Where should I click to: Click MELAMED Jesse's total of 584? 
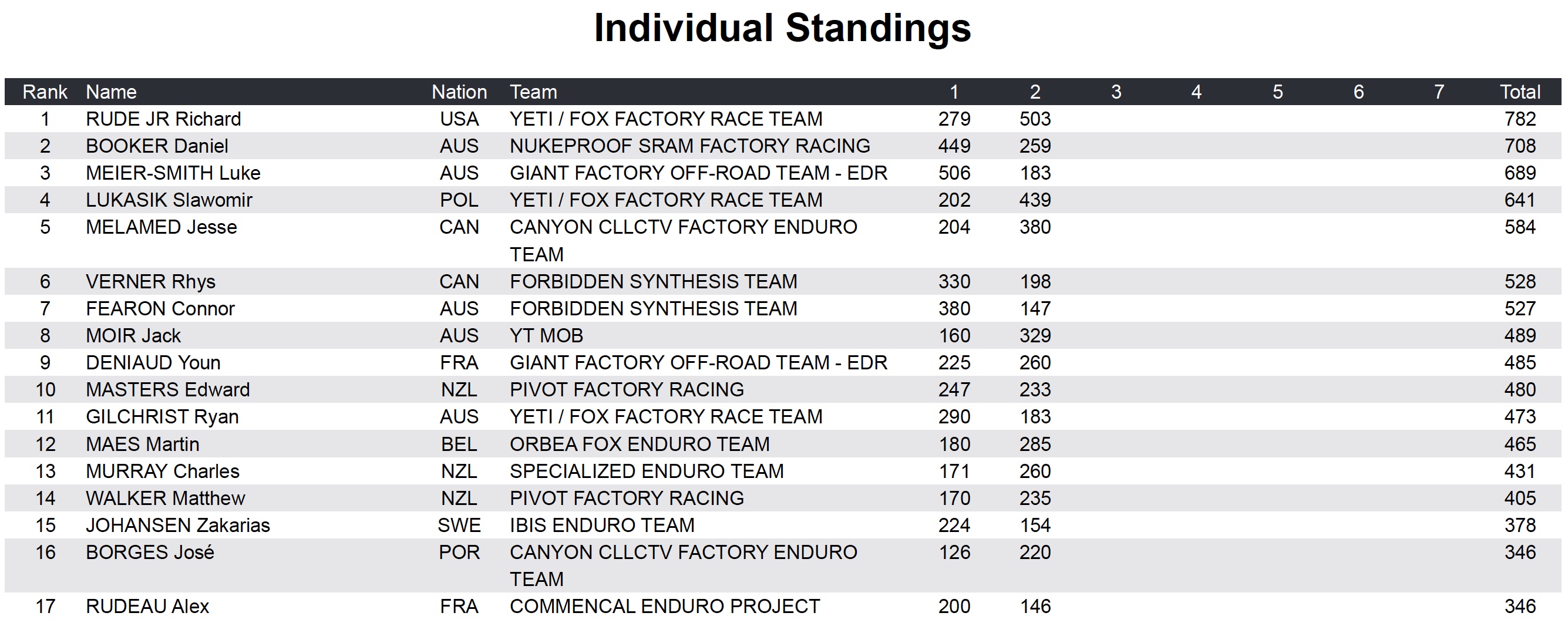click(x=1519, y=227)
